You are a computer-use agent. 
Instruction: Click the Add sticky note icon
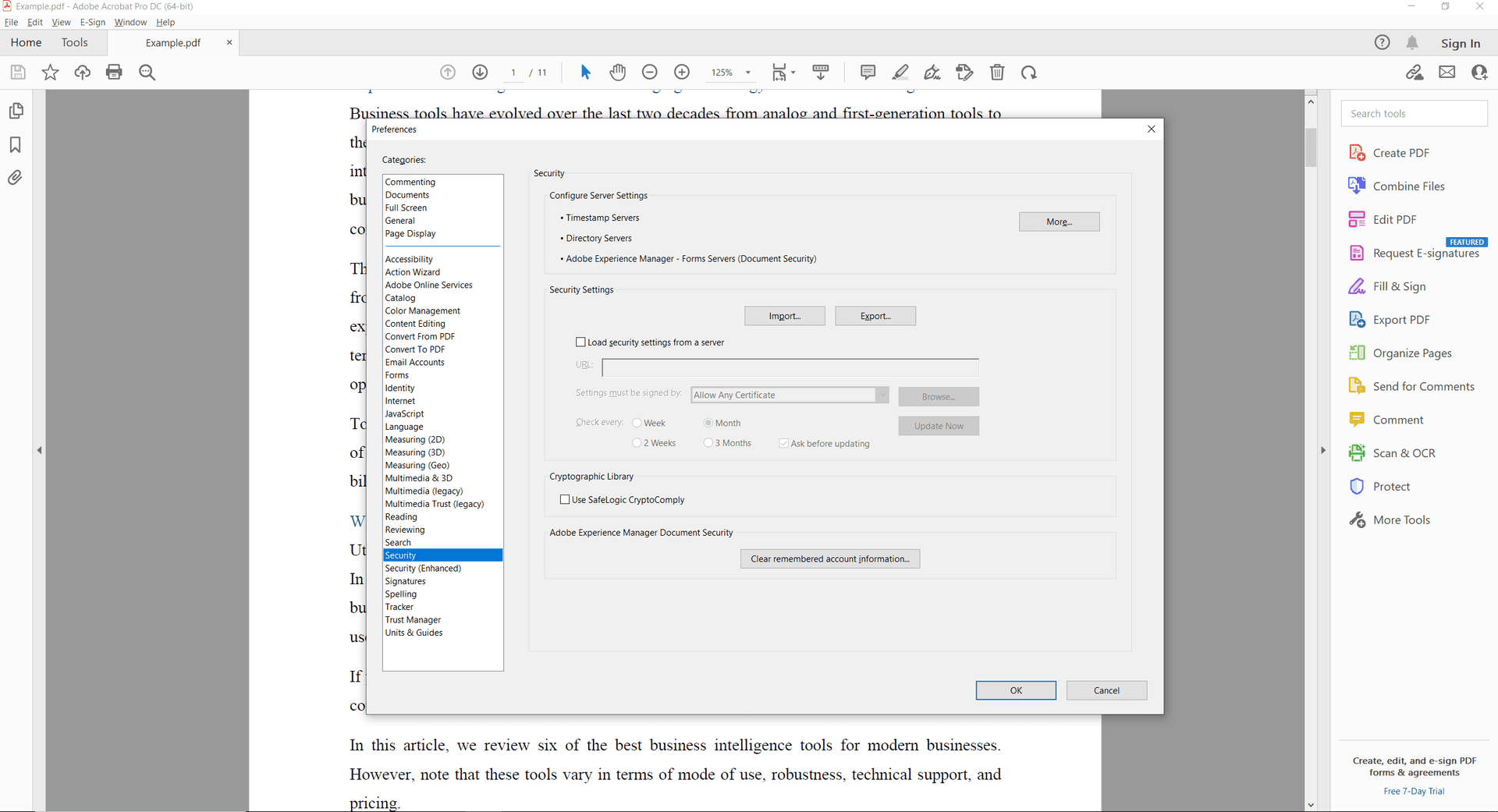pyautogui.click(x=868, y=73)
